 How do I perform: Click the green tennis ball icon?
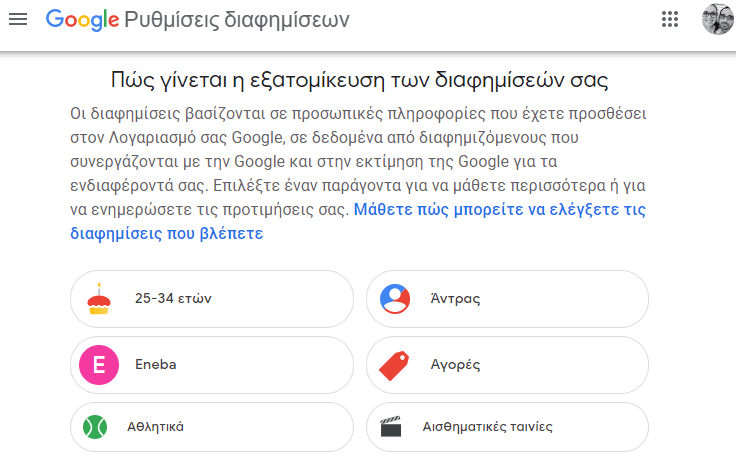click(x=95, y=427)
